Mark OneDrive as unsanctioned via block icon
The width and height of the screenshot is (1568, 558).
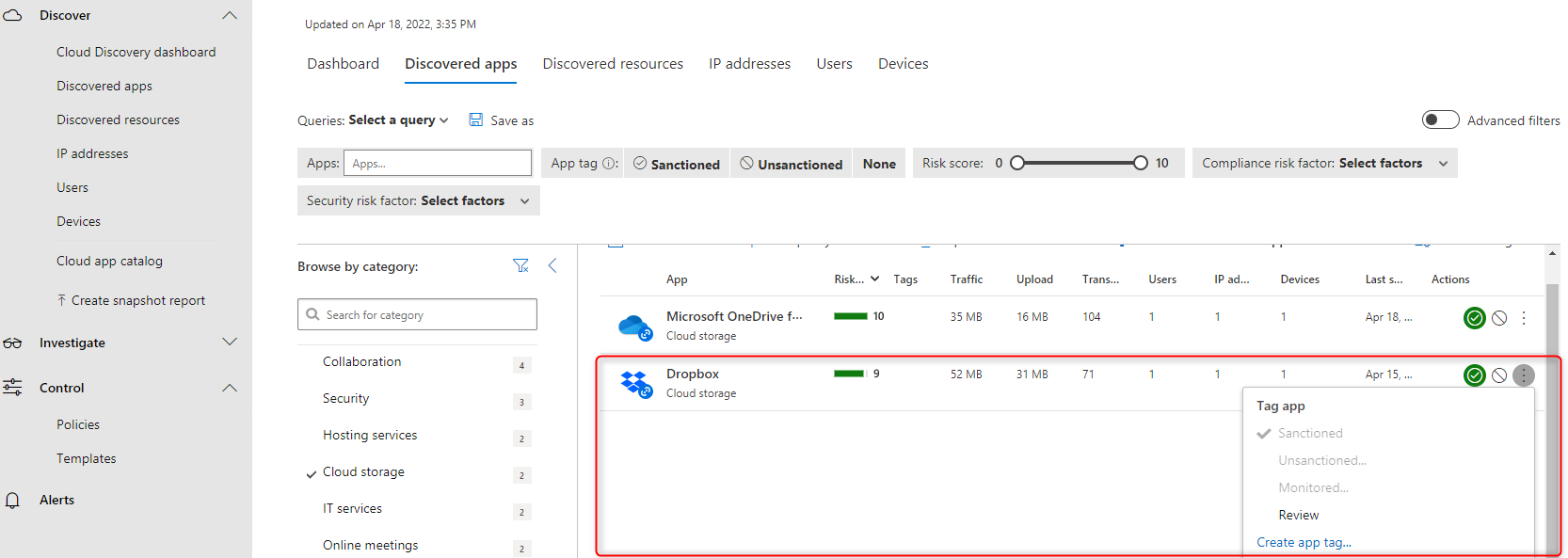tap(1499, 318)
